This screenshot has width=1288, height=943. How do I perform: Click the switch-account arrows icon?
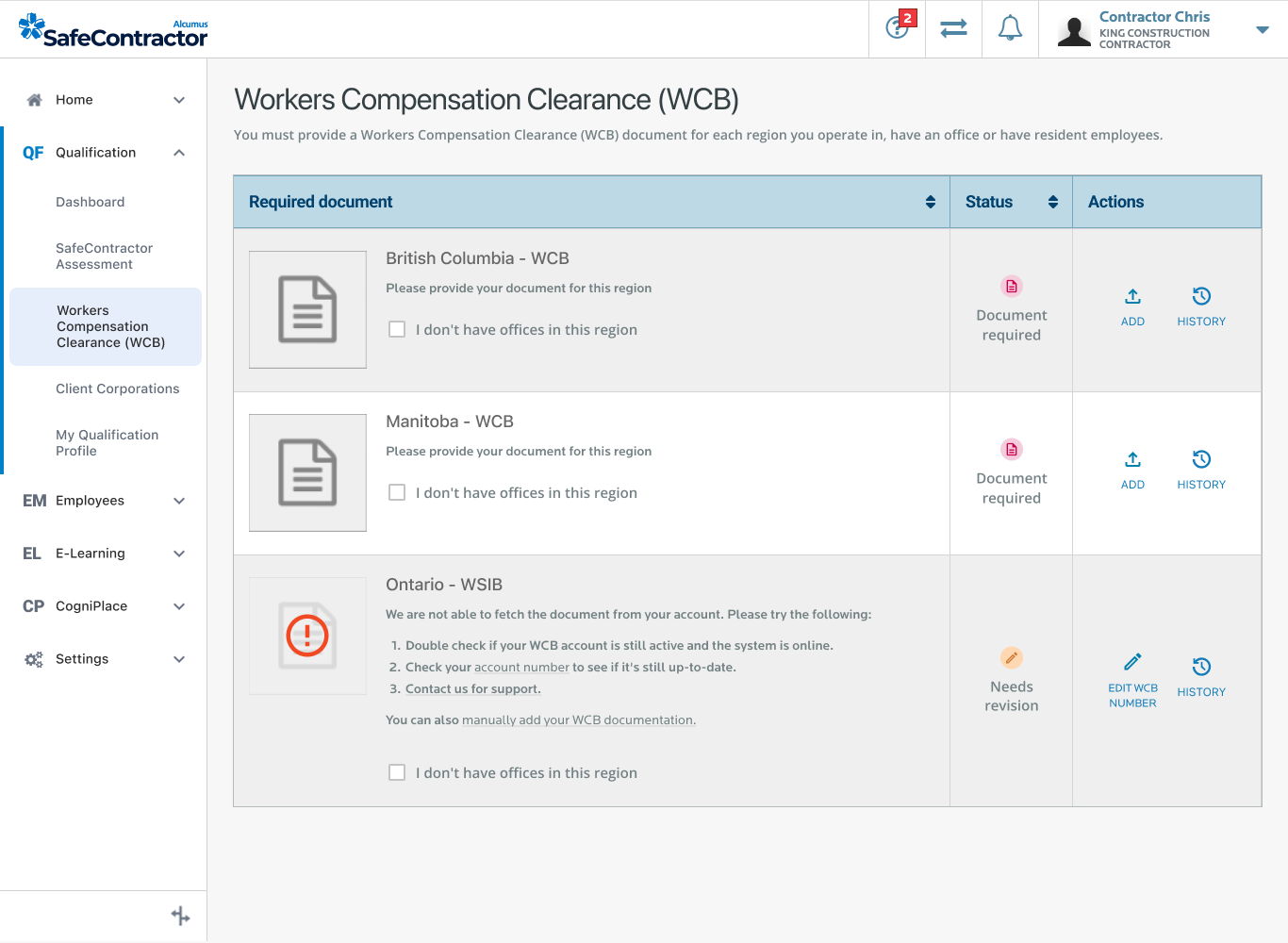(x=953, y=28)
